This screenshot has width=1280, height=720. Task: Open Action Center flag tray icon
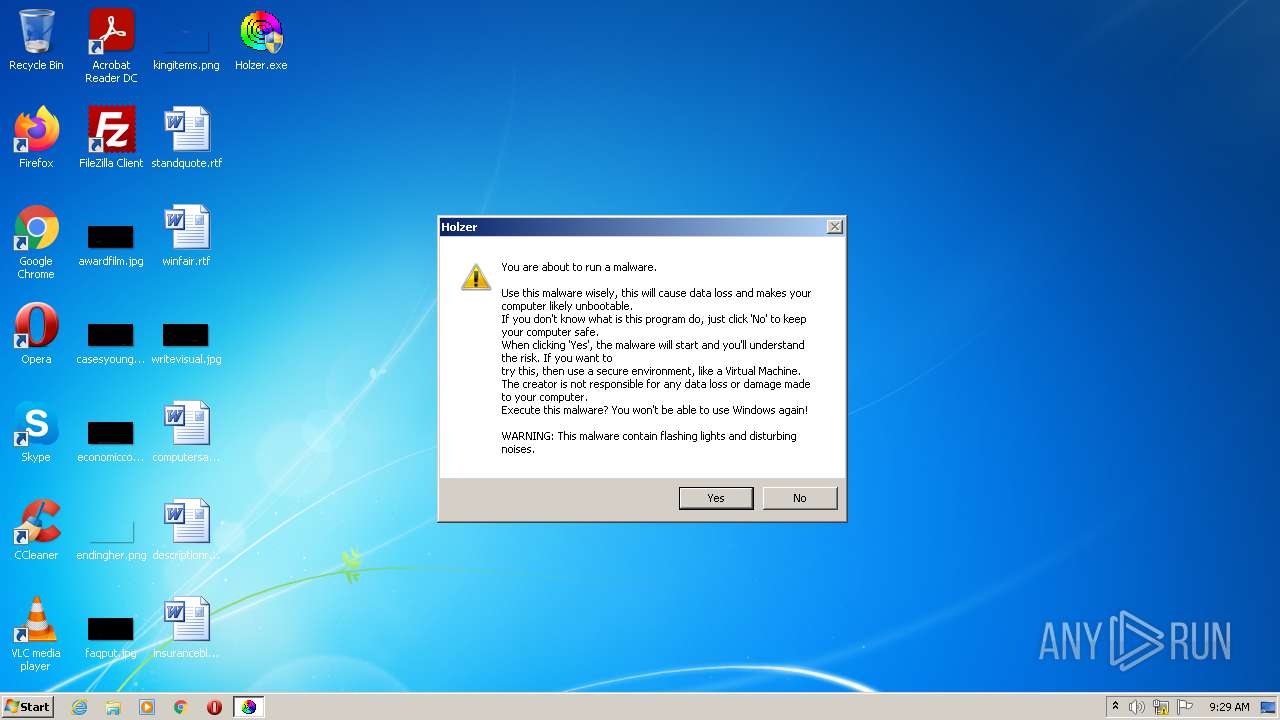coord(1185,707)
